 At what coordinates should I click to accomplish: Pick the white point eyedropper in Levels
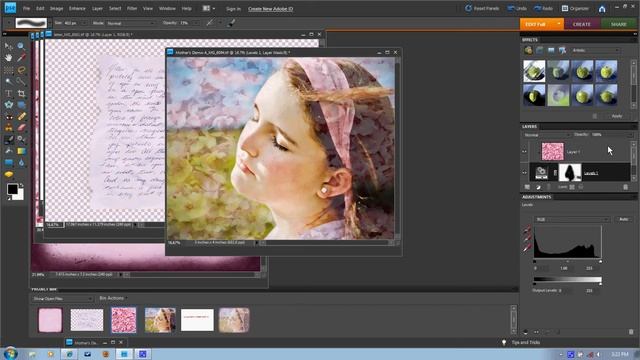click(x=527, y=247)
